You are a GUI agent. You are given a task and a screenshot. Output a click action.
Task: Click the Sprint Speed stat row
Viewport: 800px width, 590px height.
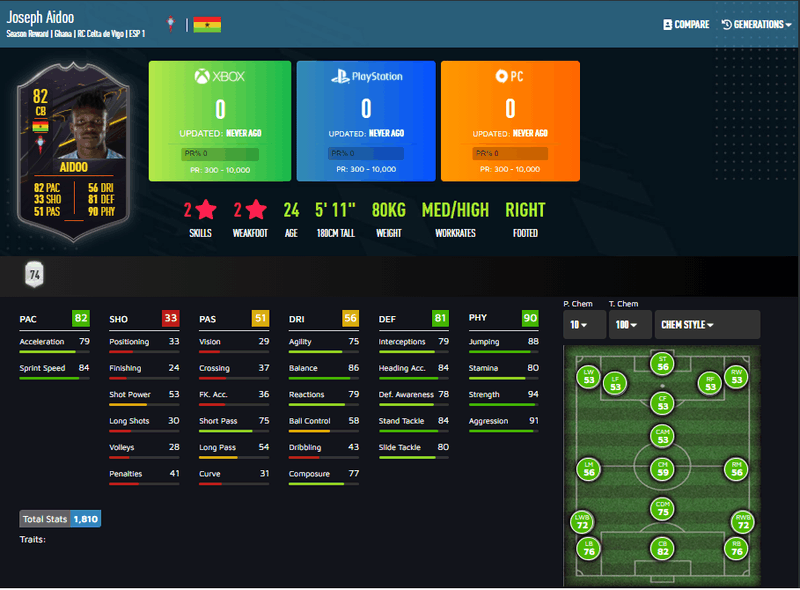(55, 371)
